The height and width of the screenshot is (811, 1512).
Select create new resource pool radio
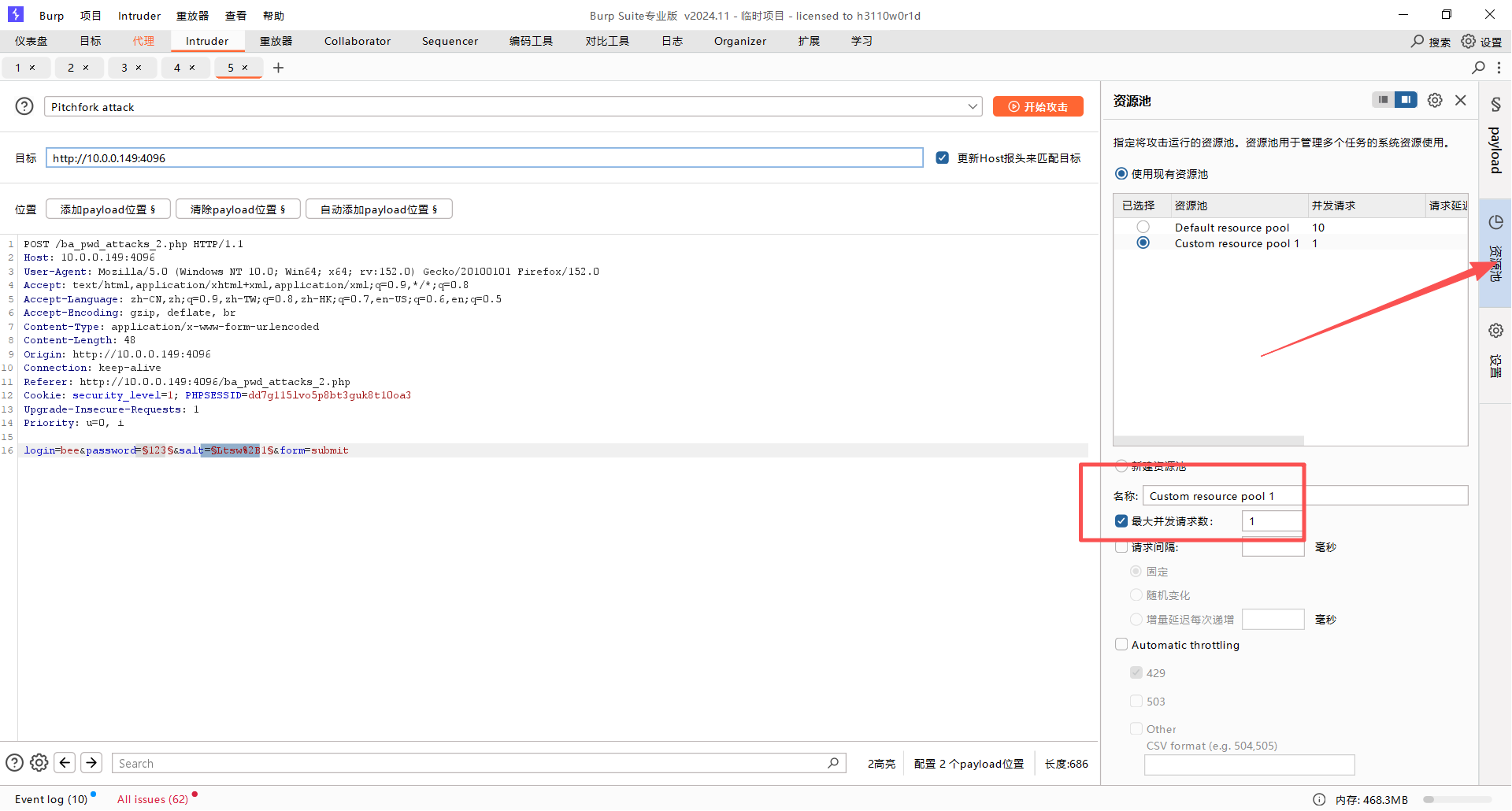(1121, 466)
